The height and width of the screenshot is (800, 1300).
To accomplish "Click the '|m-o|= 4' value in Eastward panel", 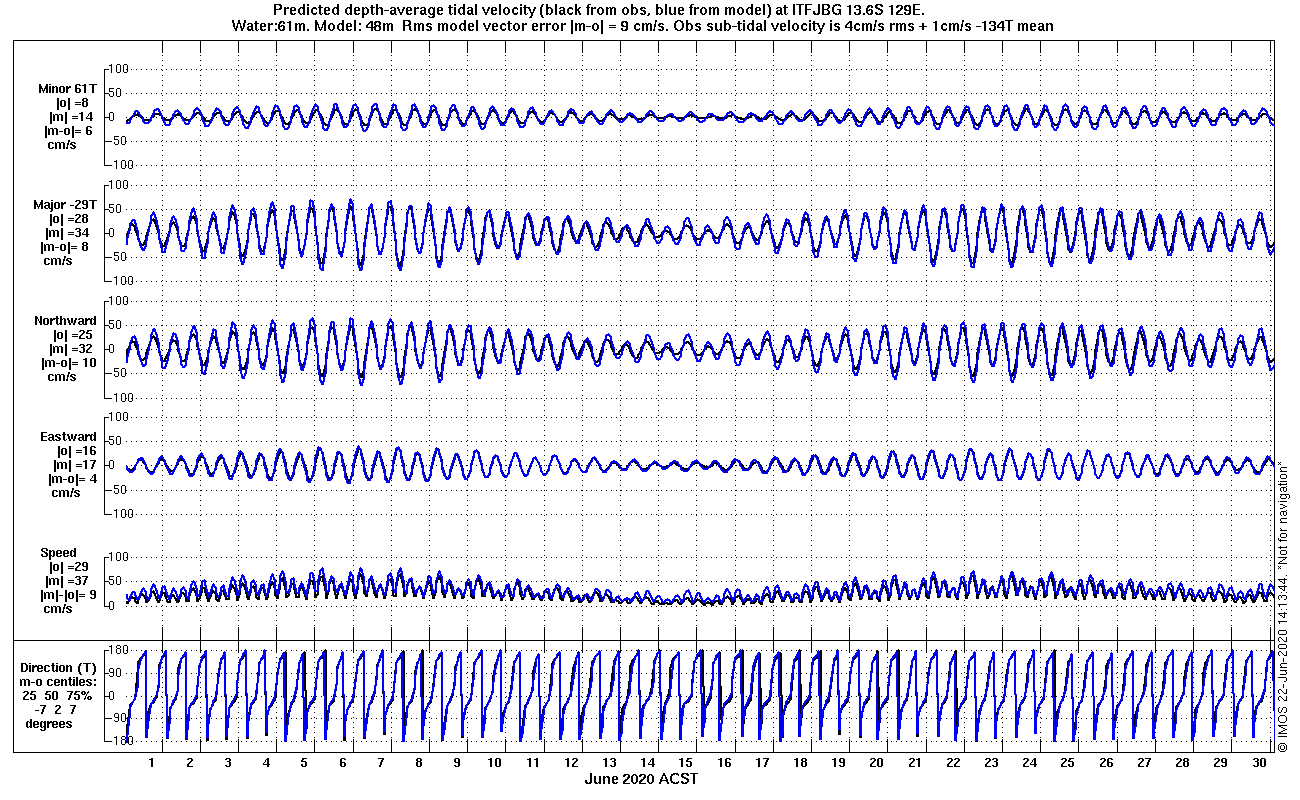I will 72,479.
